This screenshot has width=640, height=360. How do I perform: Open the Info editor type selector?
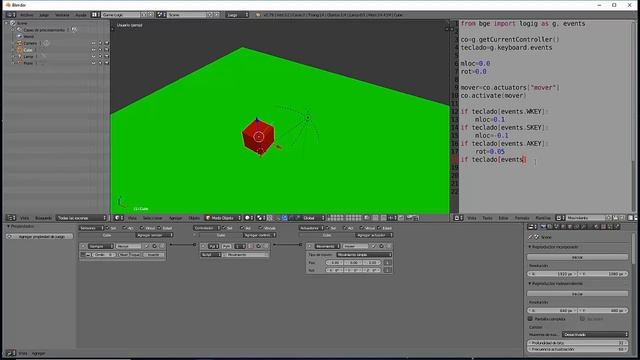(10, 15)
